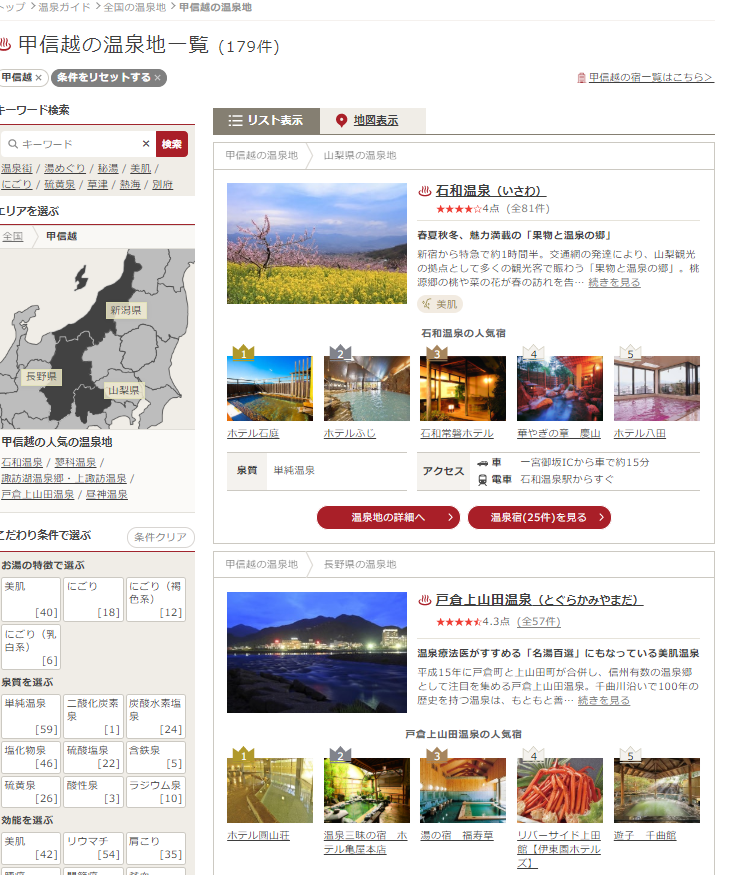
Task: Open ホテル圓山荘 link
Action: point(258,835)
